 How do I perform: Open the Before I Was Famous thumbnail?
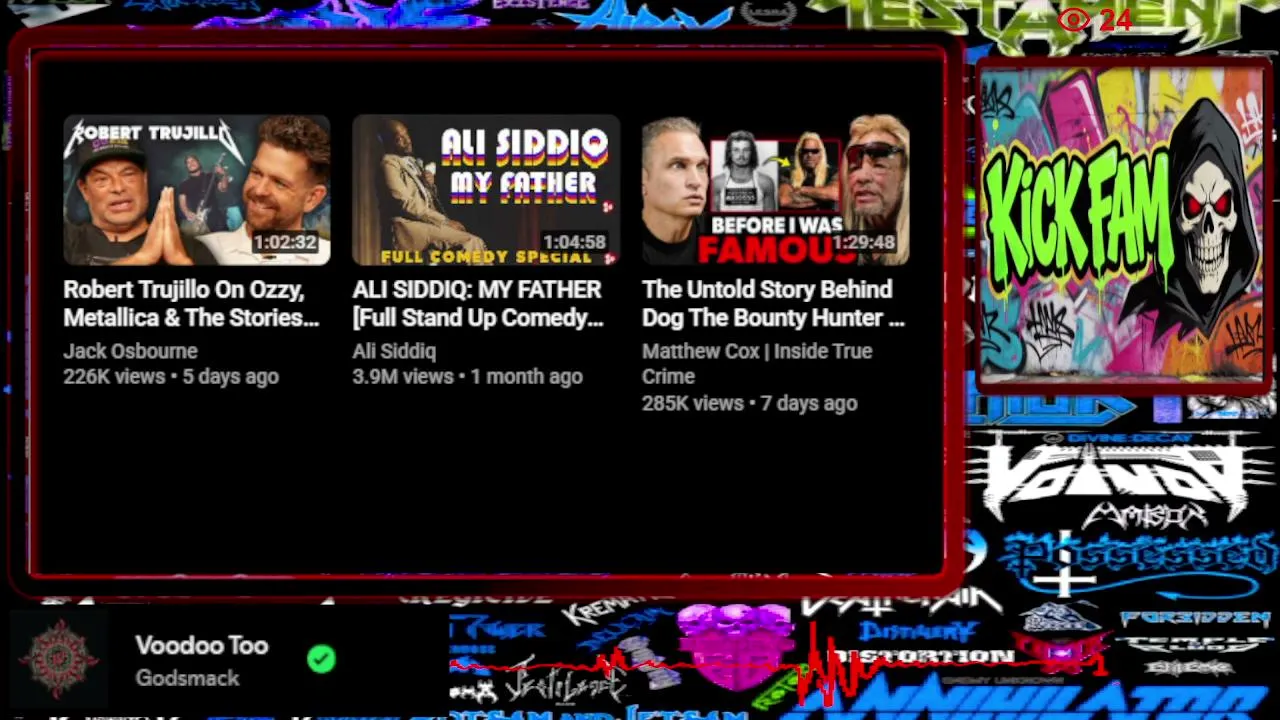pyautogui.click(x=776, y=190)
